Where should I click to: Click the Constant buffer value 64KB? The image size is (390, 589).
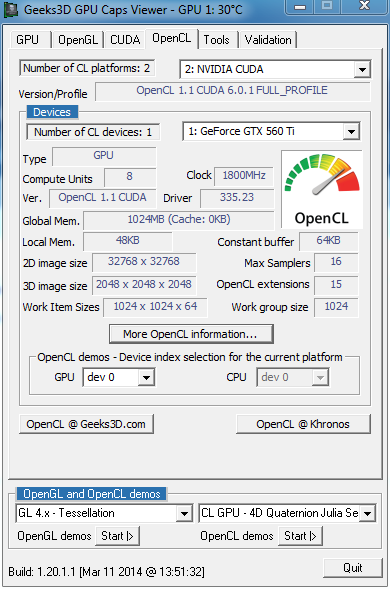(x=329, y=242)
